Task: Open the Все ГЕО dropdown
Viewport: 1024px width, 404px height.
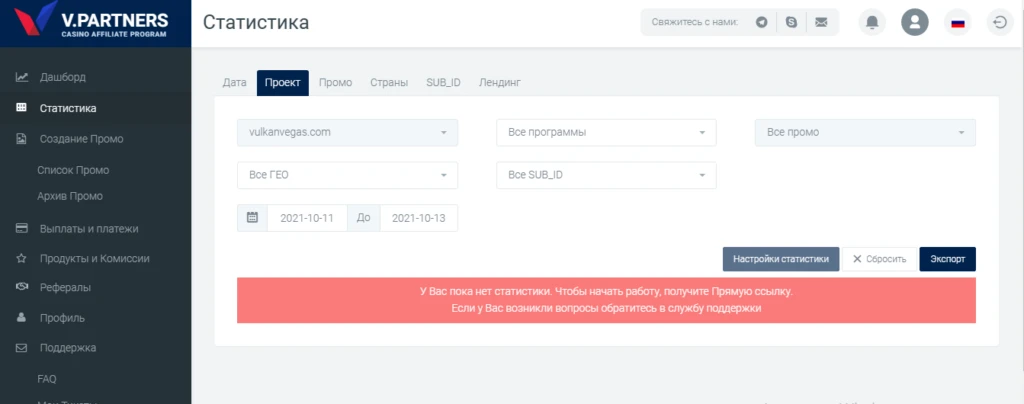Action: point(347,176)
